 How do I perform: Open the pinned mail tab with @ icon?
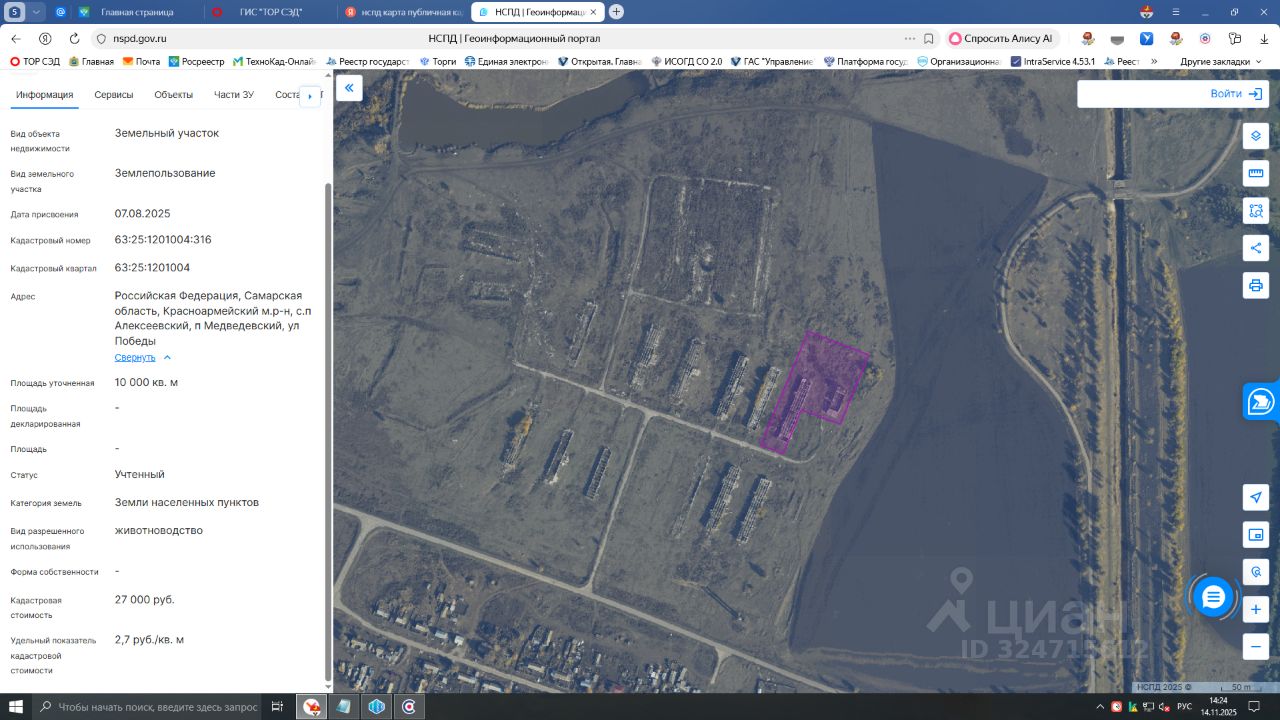click(x=60, y=12)
